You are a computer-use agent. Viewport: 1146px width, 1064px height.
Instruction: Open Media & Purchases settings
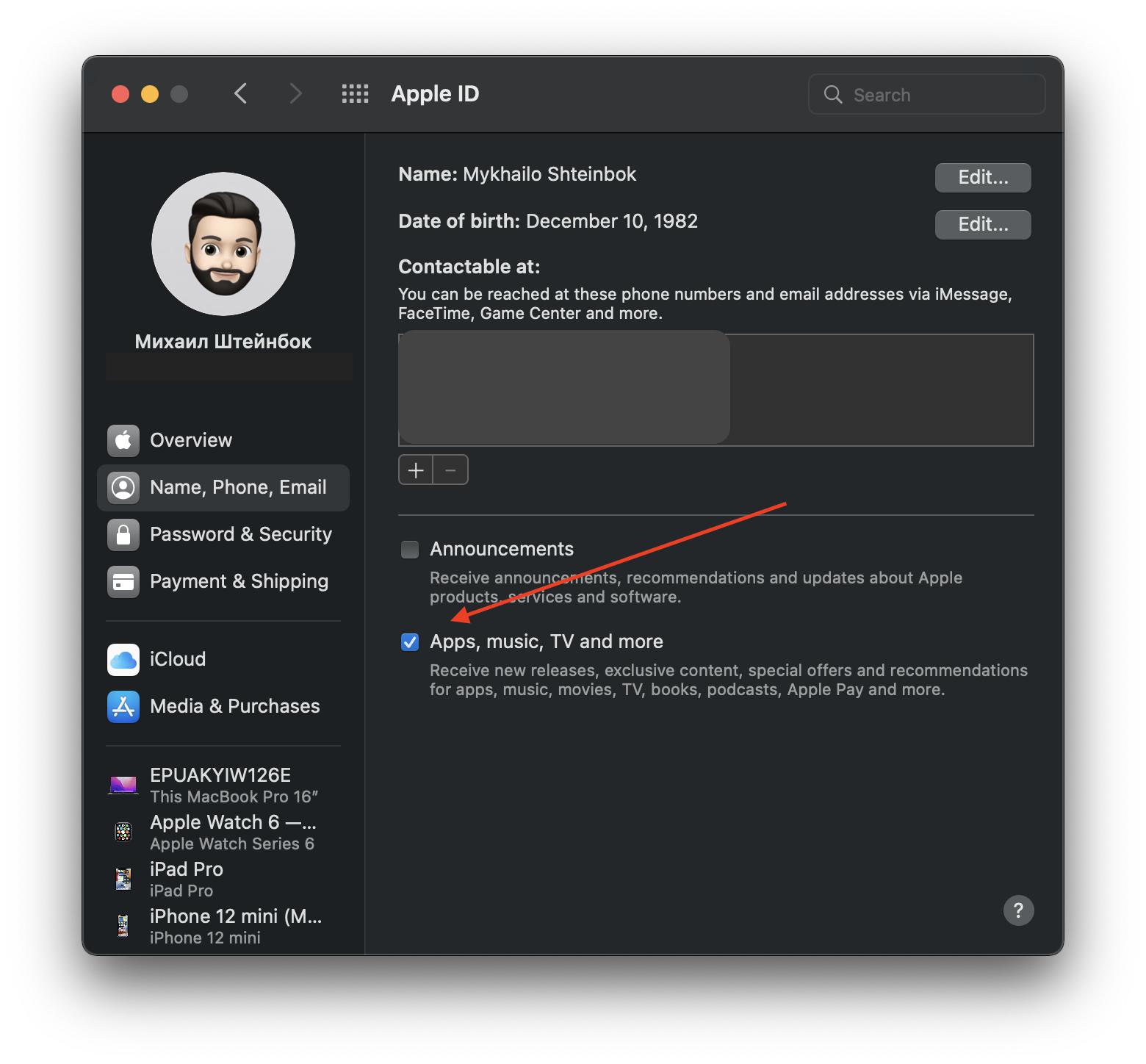coord(223,706)
